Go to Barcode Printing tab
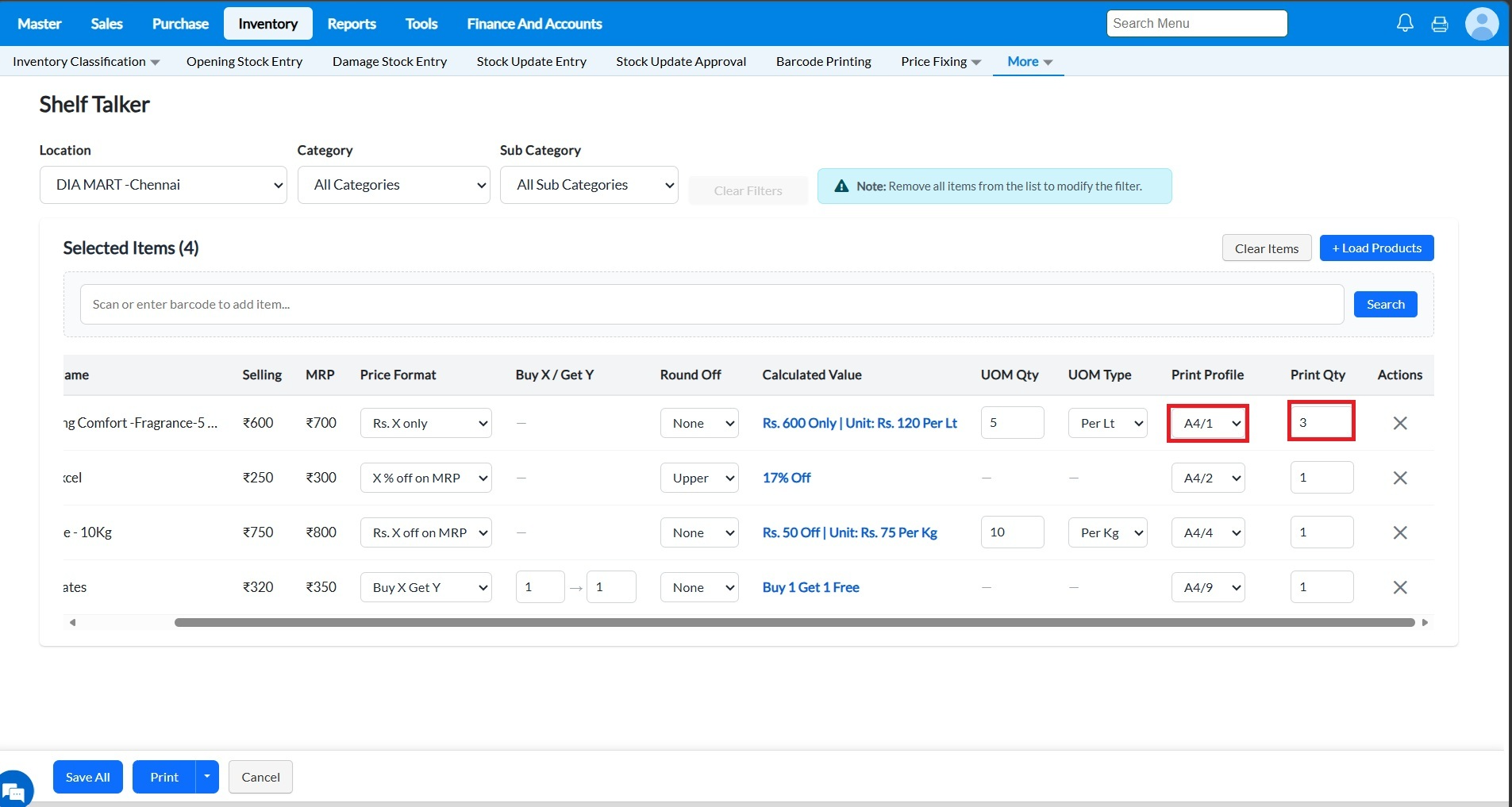 click(823, 61)
